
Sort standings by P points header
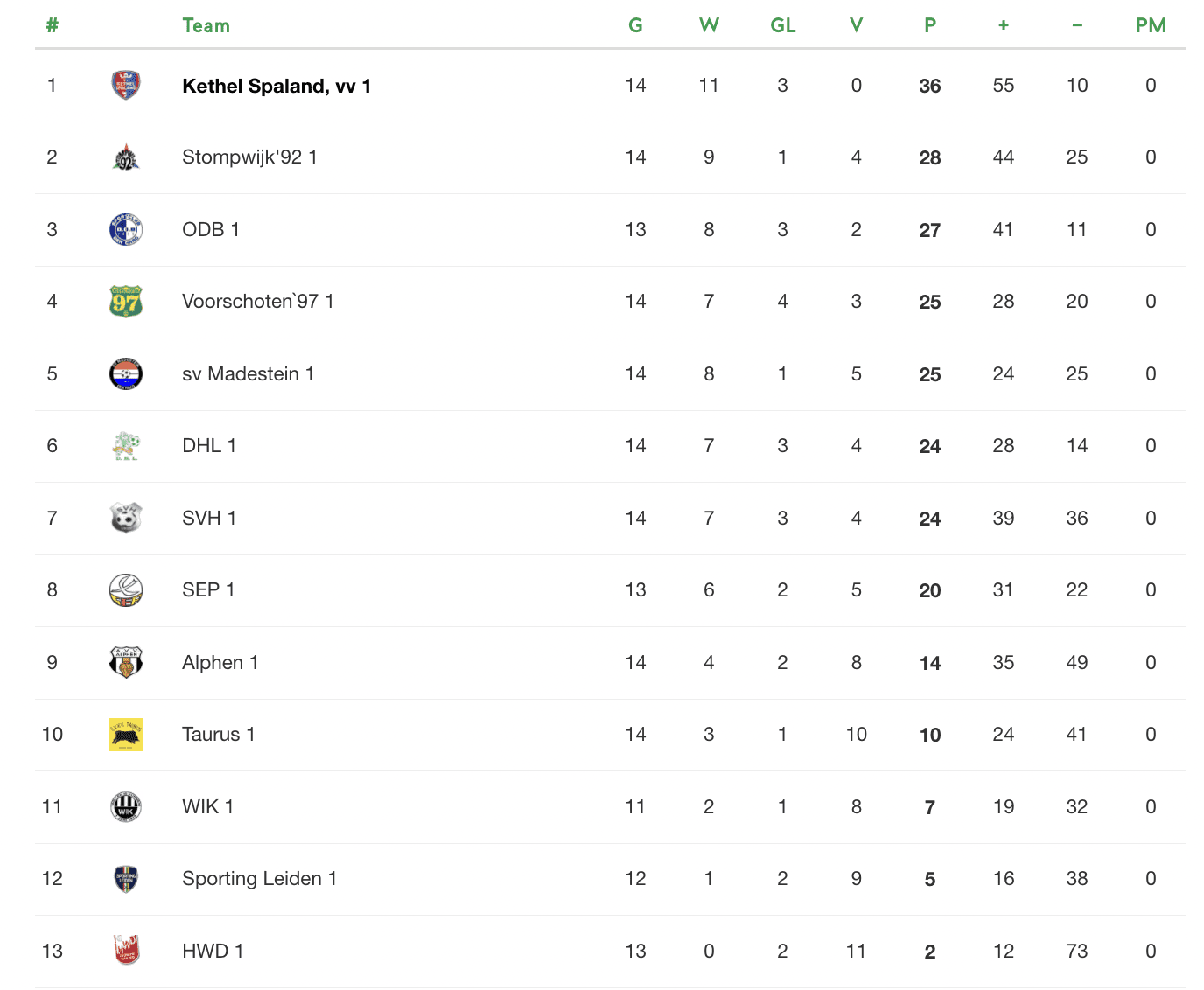[930, 25]
